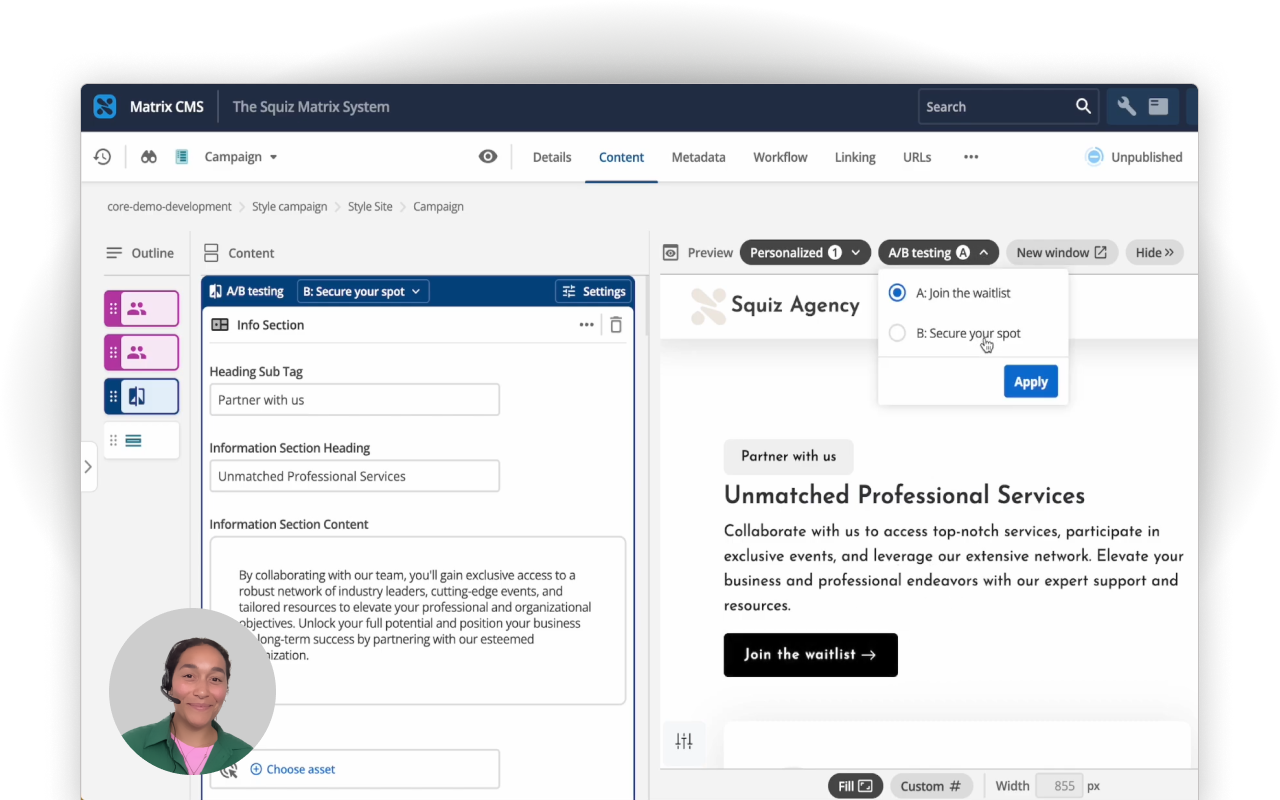Delete Info Section with the trash icon
Image resolution: width=1280 pixels, height=800 pixels.
(x=616, y=325)
